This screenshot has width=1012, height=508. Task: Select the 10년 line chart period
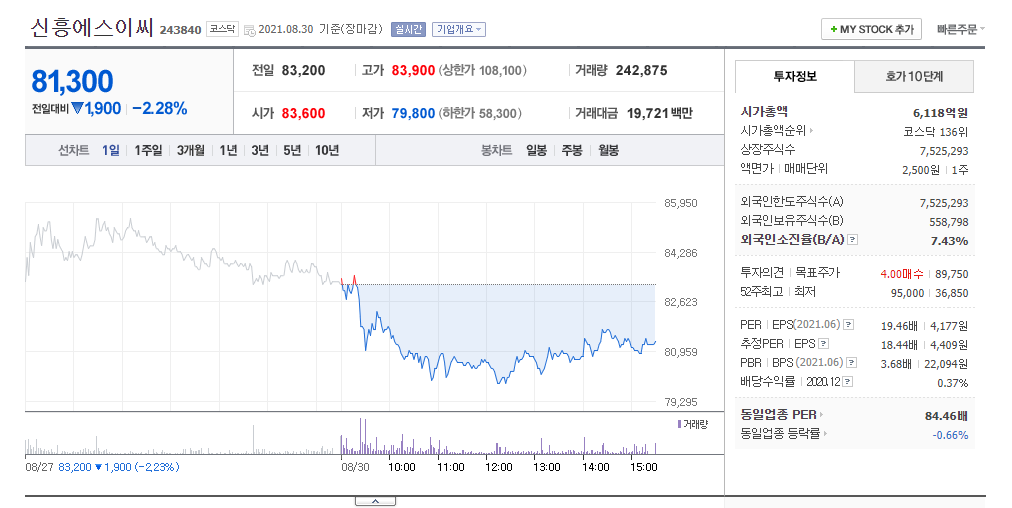pos(327,150)
